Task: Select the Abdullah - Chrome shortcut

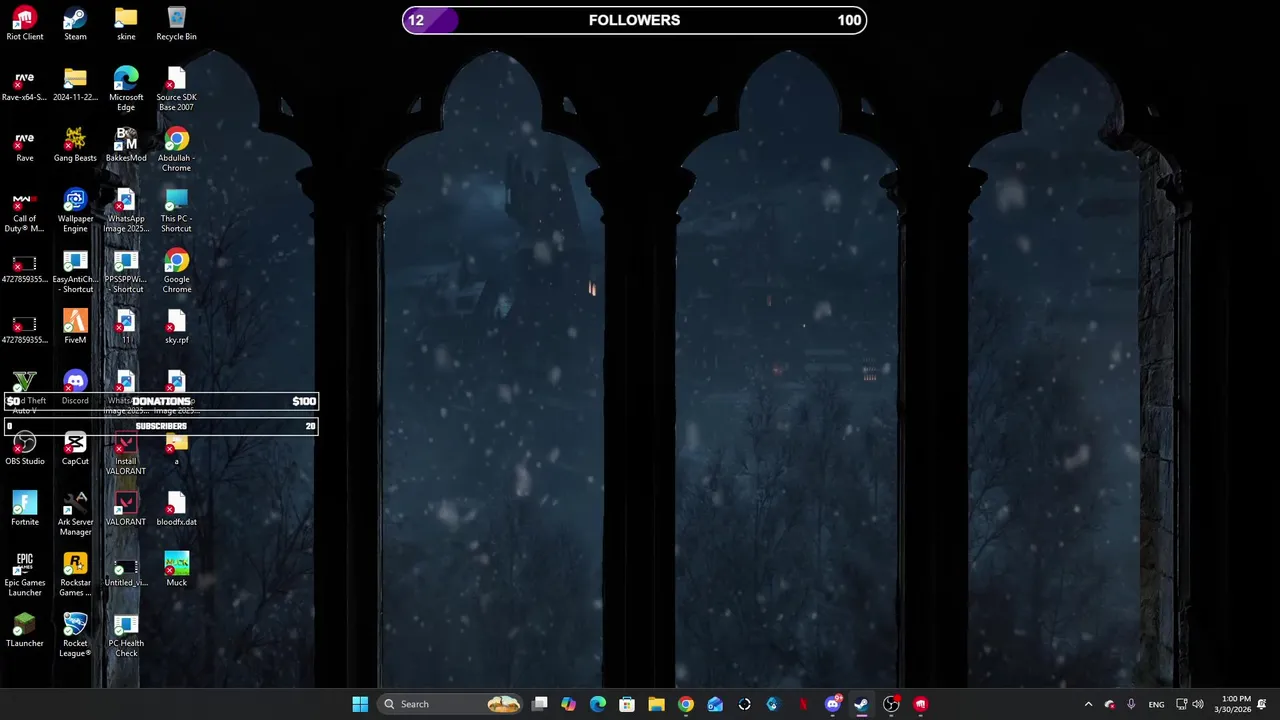Action: point(176,150)
